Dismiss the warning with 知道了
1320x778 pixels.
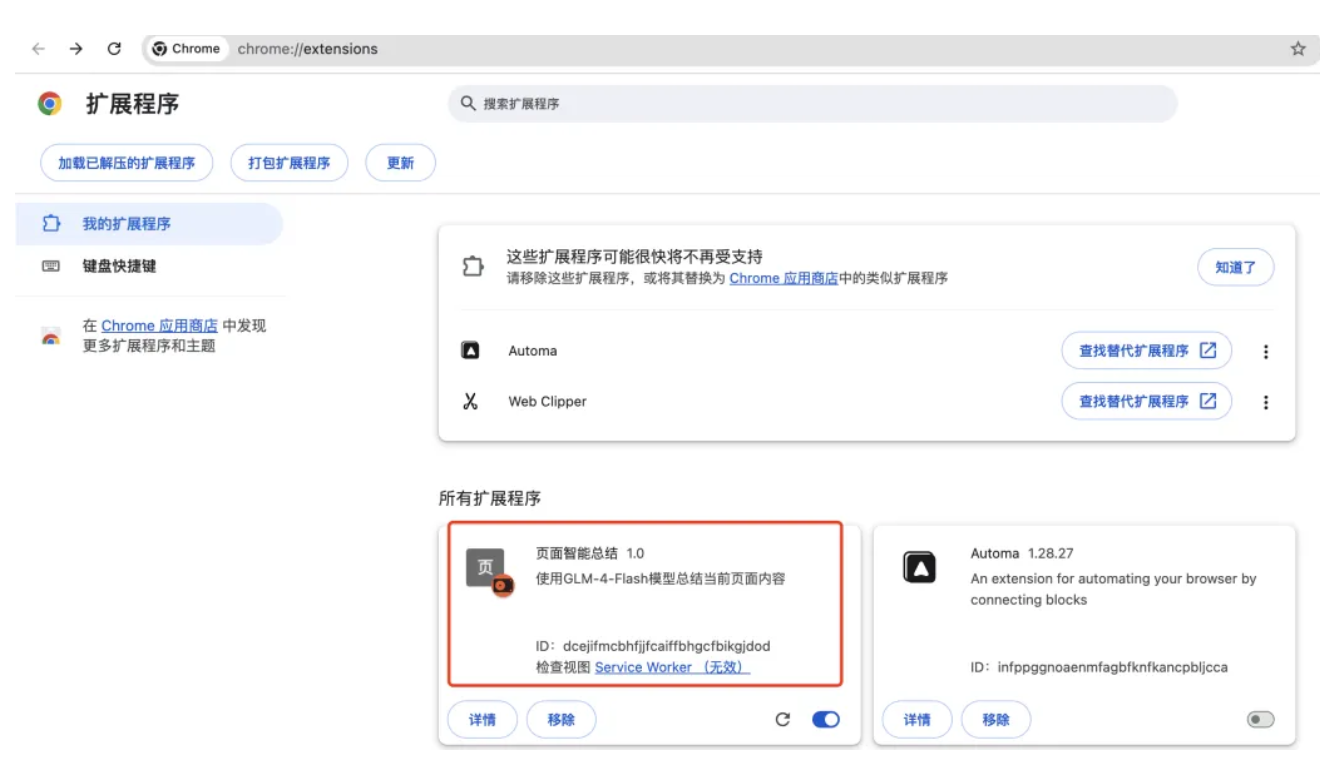tap(1236, 267)
